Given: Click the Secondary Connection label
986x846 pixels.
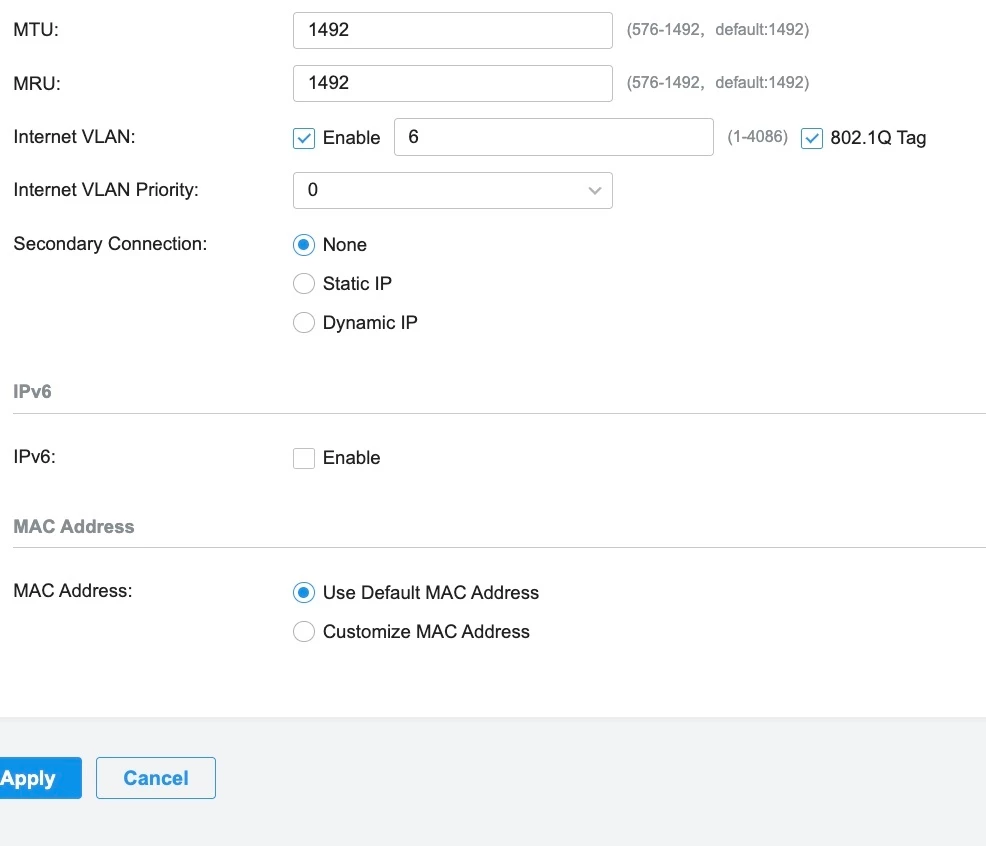Looking at the screenshot, I should [110, 244].
